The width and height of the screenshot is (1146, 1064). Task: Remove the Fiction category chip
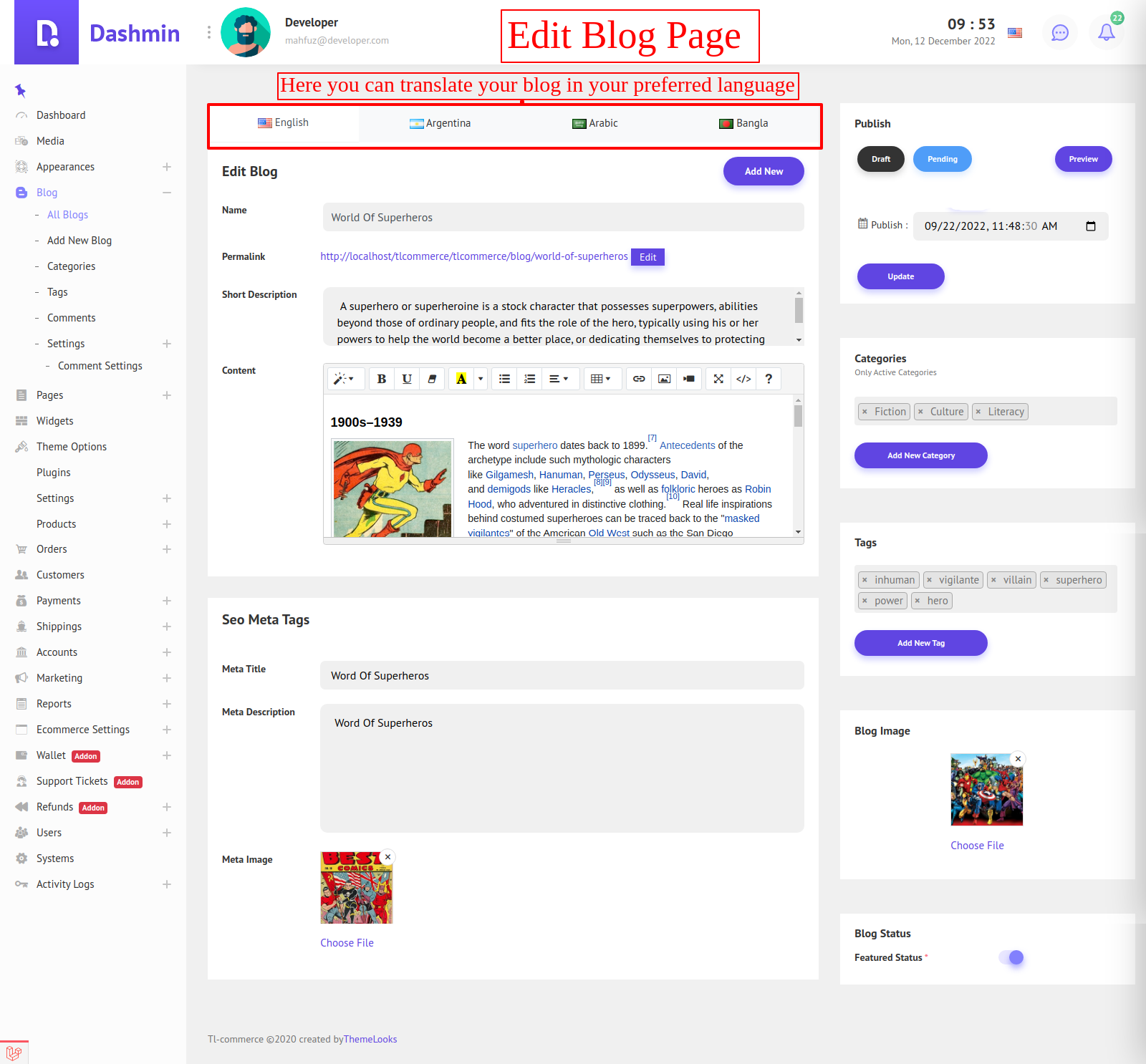click(865, 412)
